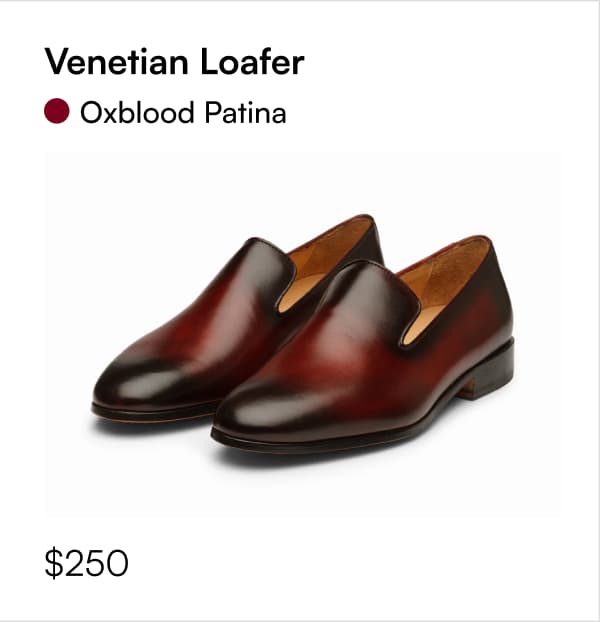The image size is (600, 622).
Task: Select the Oxblood Patina color label
Action: [x=183, y=112]
